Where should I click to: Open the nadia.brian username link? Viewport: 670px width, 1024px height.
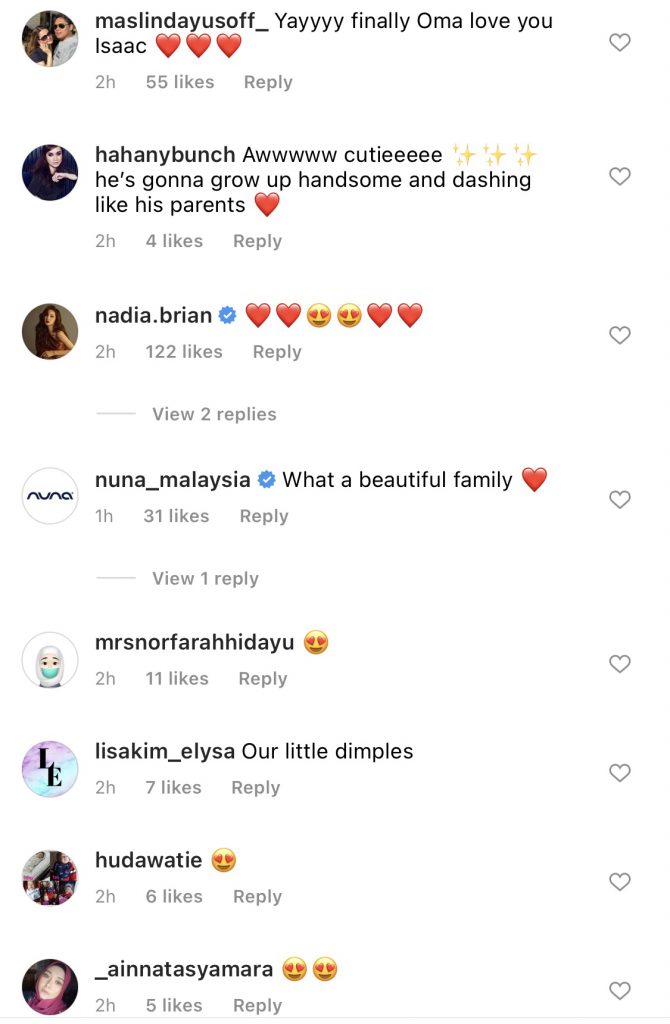[153, 316]
